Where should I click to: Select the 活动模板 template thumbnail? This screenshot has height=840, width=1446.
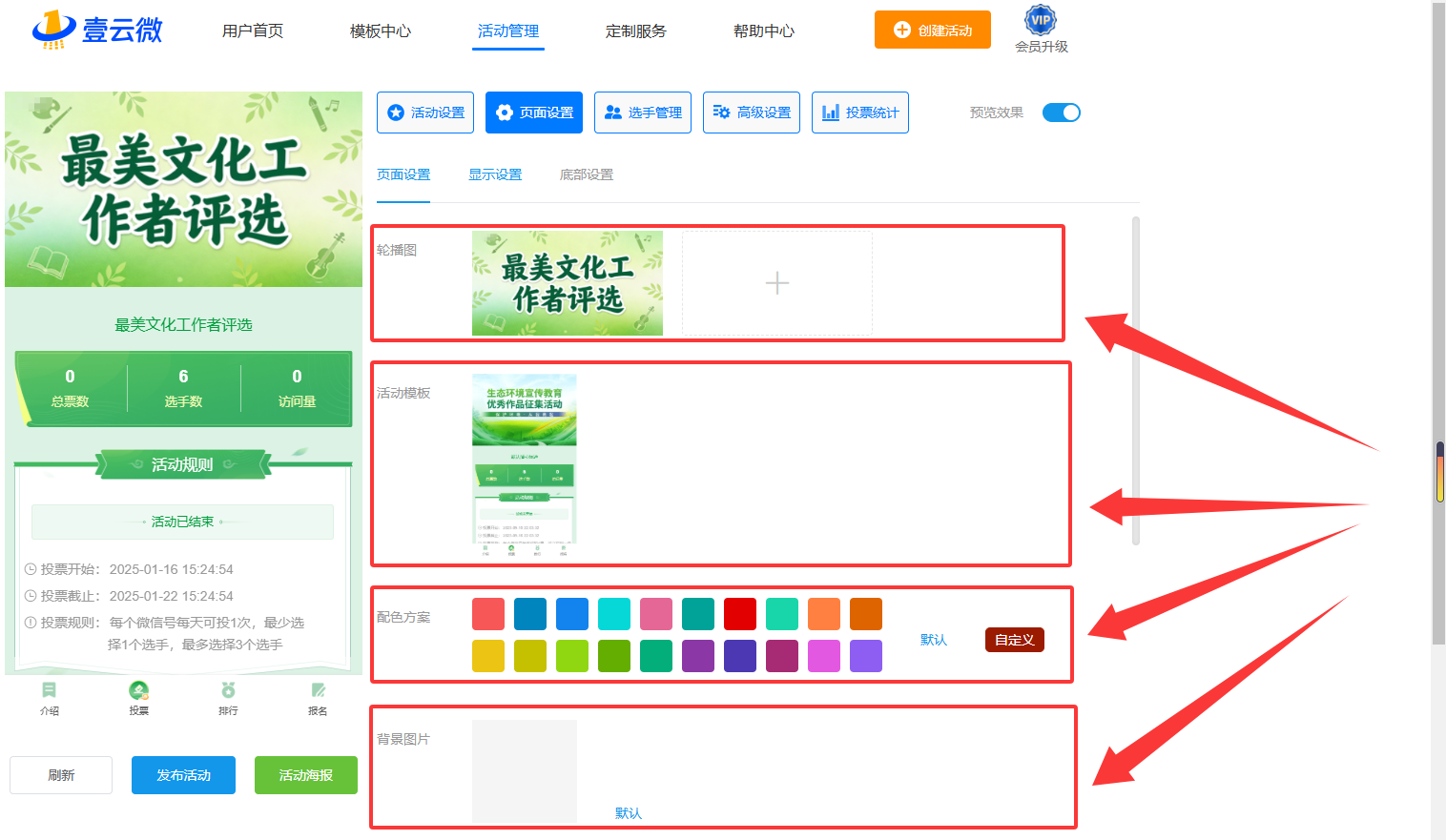[525, 465]
